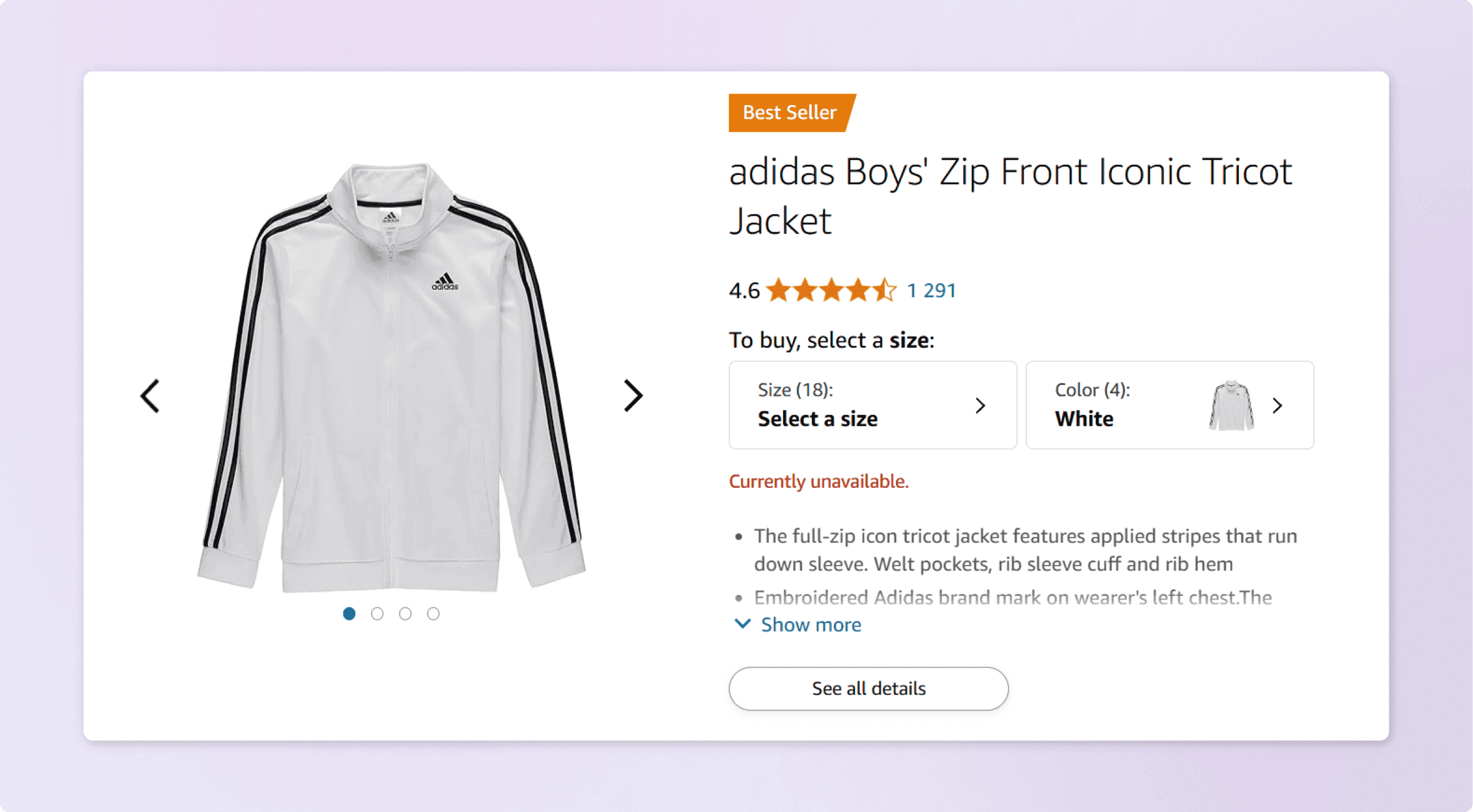The width and height of the screenshot is (1473, 812).
Task: Click the Show more chevron icon
Action: pos(743,624)
